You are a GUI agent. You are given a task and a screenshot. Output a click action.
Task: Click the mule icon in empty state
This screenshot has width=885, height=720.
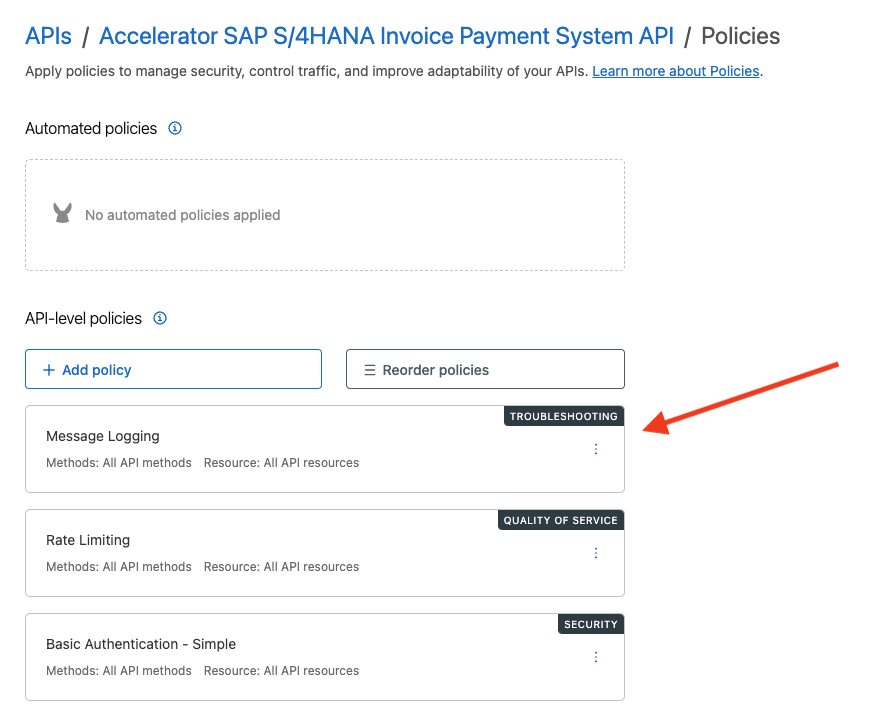63,214
